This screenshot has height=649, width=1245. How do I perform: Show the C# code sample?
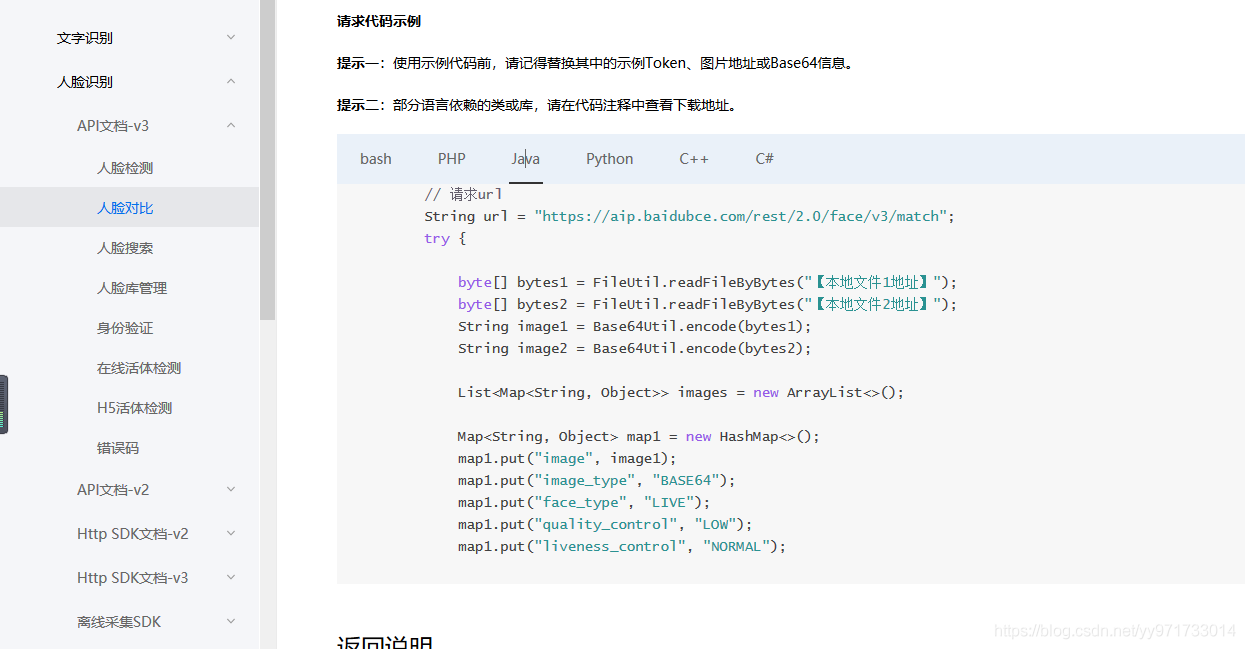763,158
